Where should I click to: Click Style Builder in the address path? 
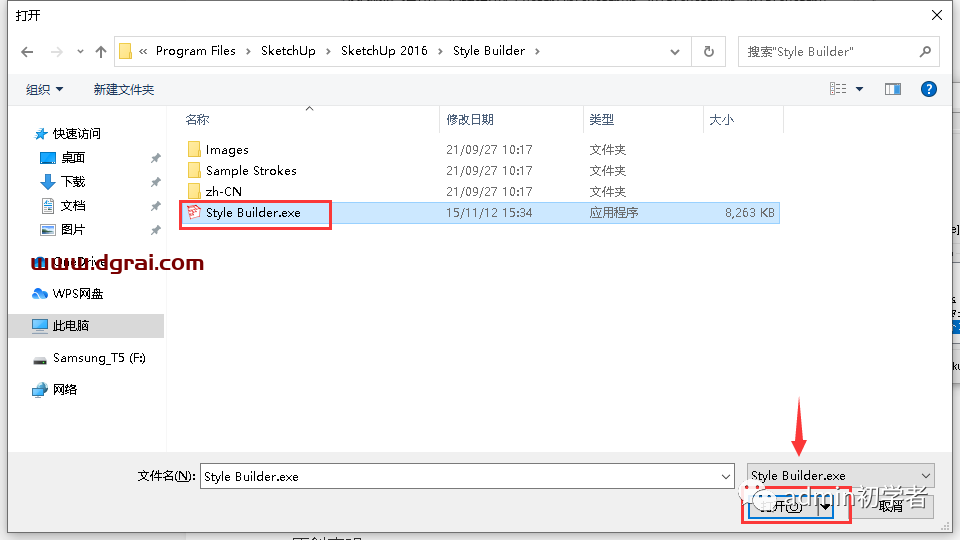point(489,51)
